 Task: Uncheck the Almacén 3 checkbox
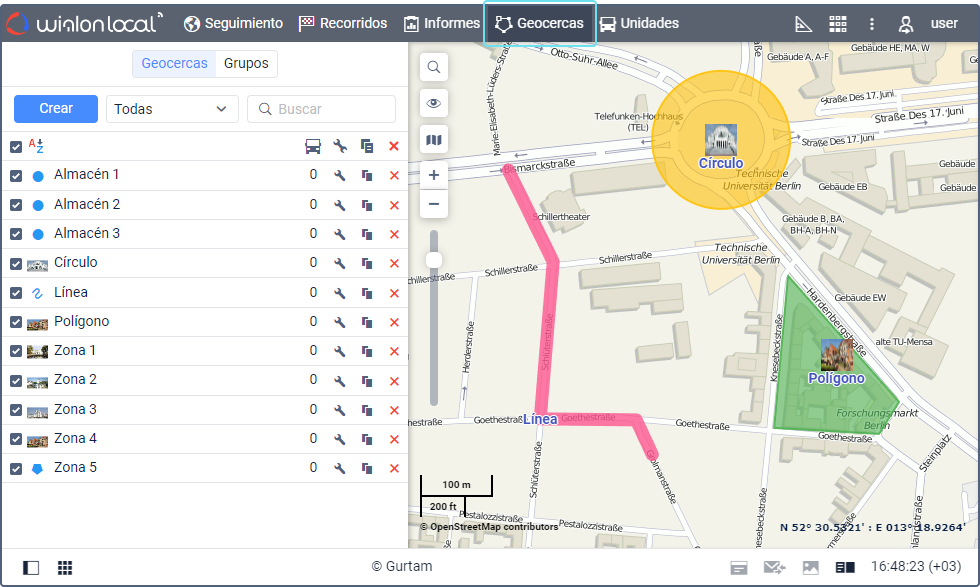point(16,234)
